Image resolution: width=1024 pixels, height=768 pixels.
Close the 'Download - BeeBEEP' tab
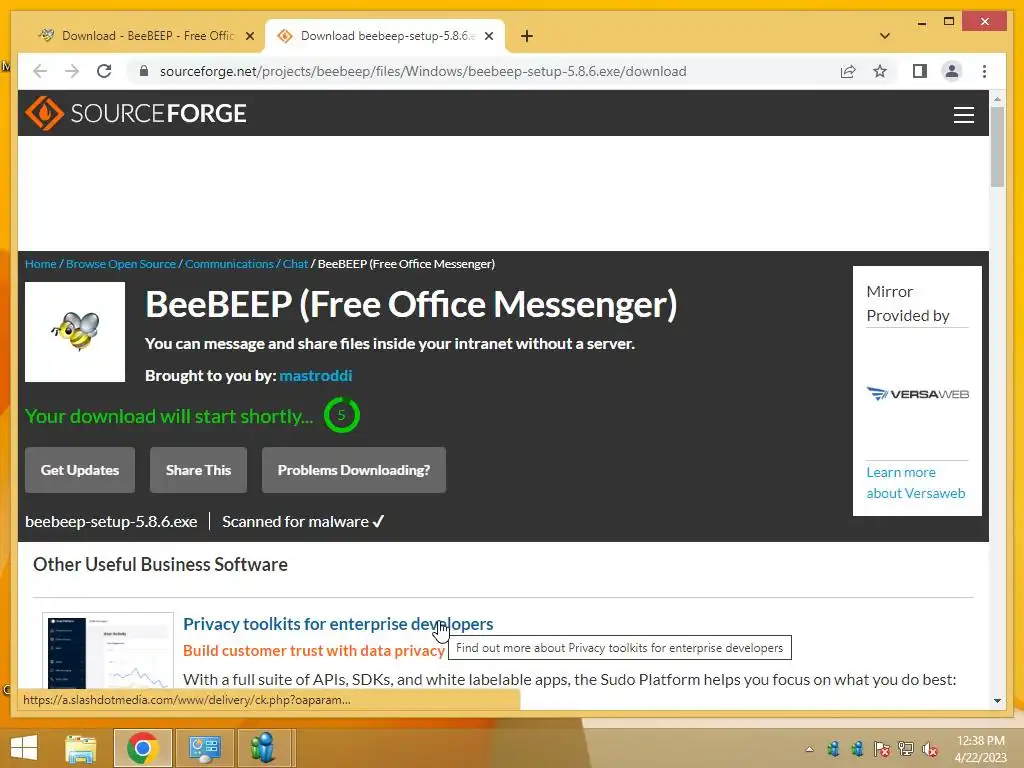(249, 36)
